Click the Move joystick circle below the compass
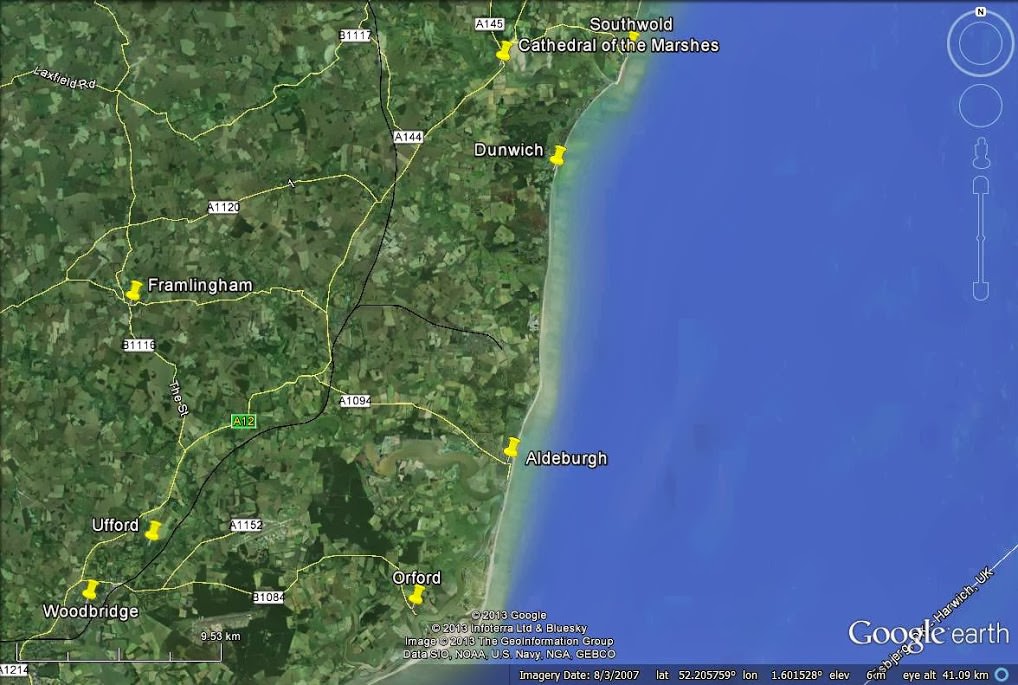This screenshot has height=685, width=1018. [x=980, y=106]
